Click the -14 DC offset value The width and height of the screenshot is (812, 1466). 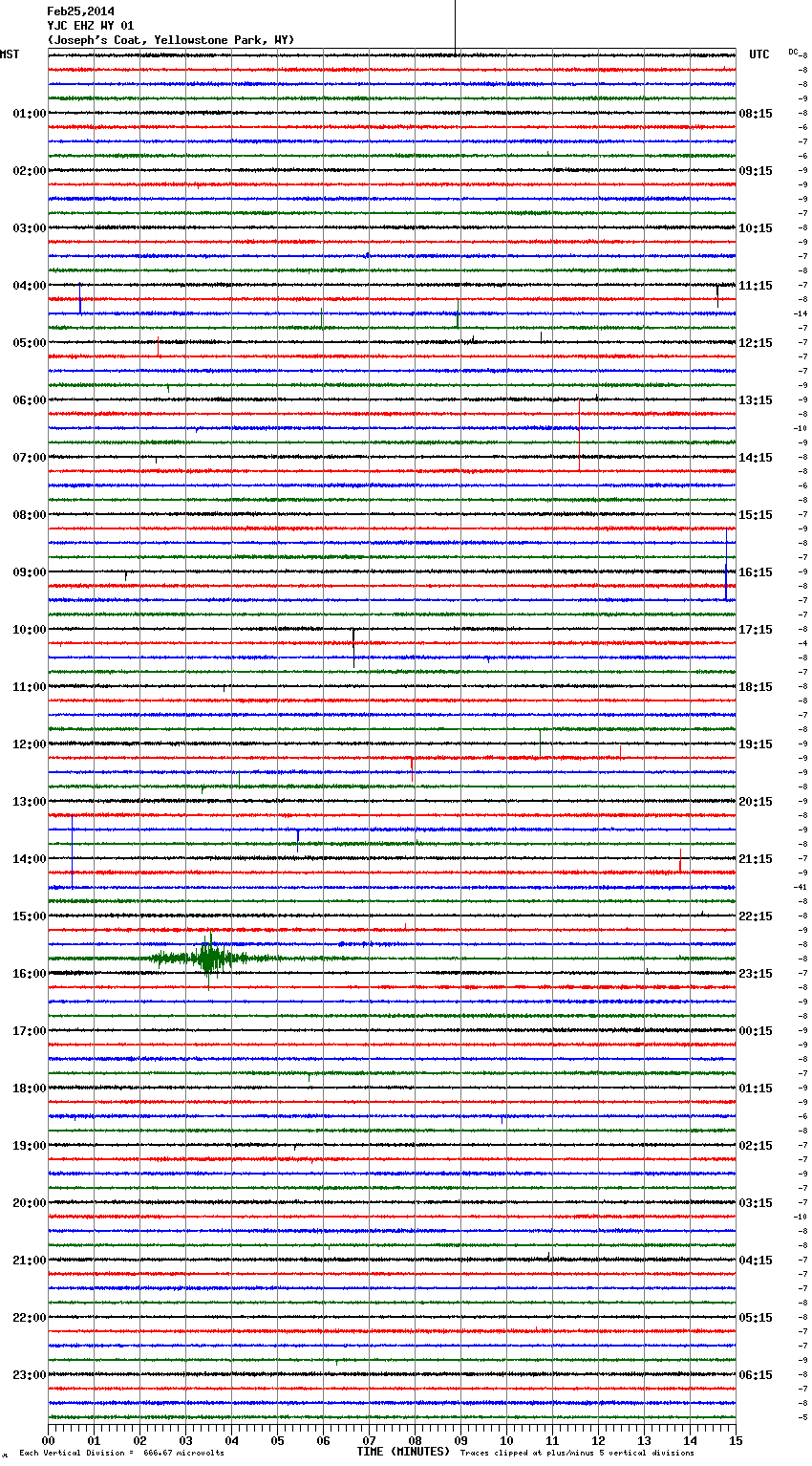801,313
